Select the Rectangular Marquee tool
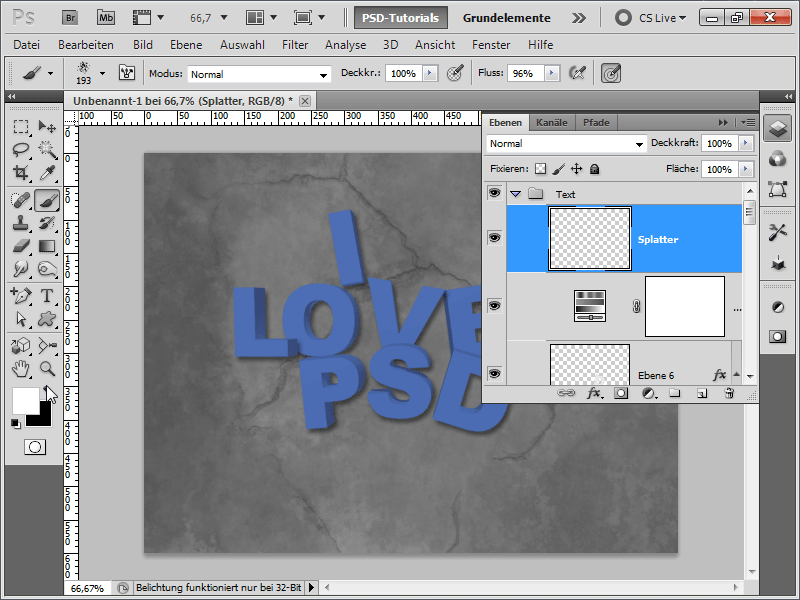Viewport: 800px width, 600px height. (x=21, y=127)
